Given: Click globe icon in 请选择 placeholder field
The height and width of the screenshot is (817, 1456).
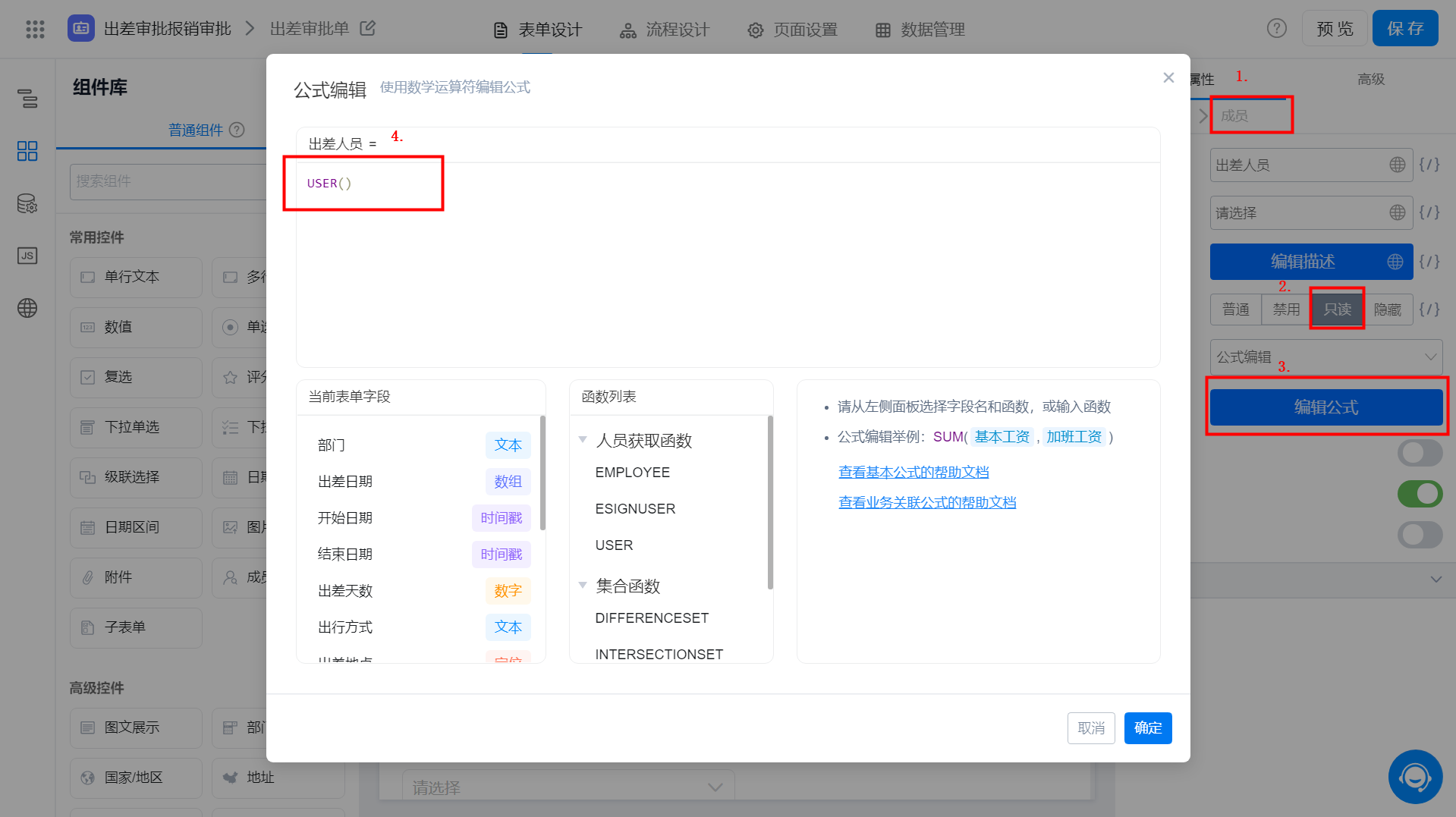Looking at the screenshot, I should (1397, 212).
